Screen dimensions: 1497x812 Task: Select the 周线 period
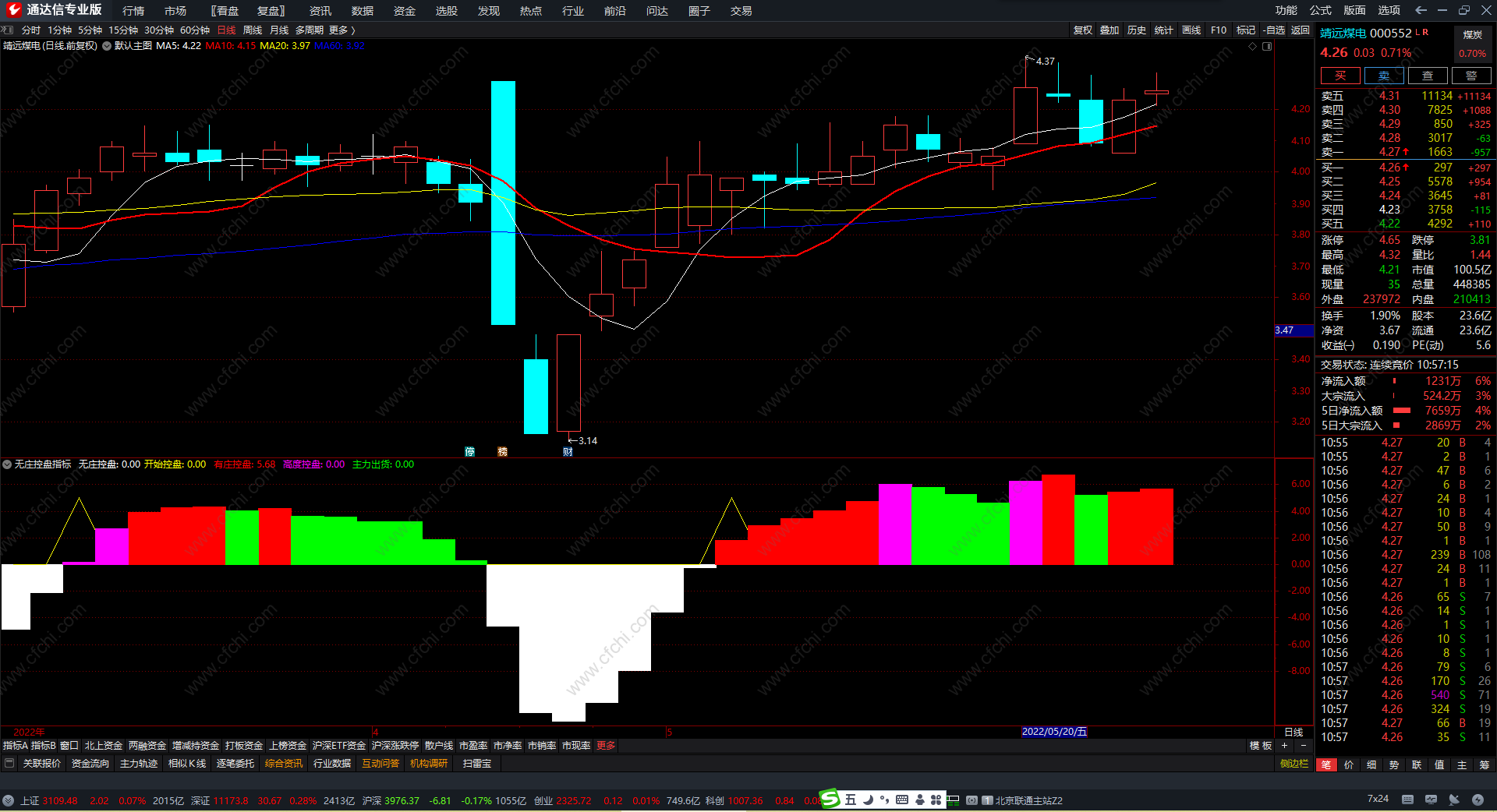click(x=253, y=30)
